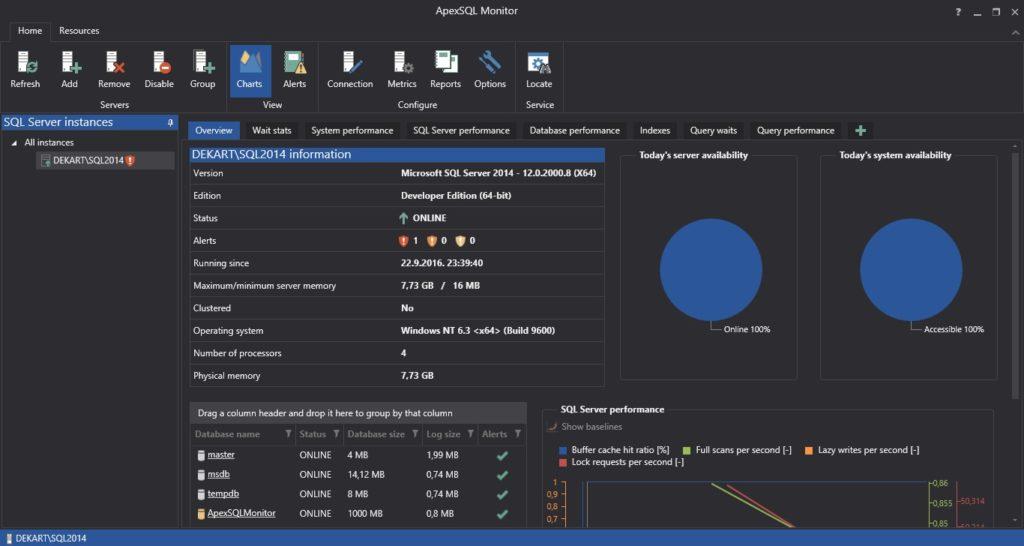Image resolution: width=1024 pixels, height=546 pixels.
Task: Click the Full scans per second legend swatch
Action: point(687,450)
